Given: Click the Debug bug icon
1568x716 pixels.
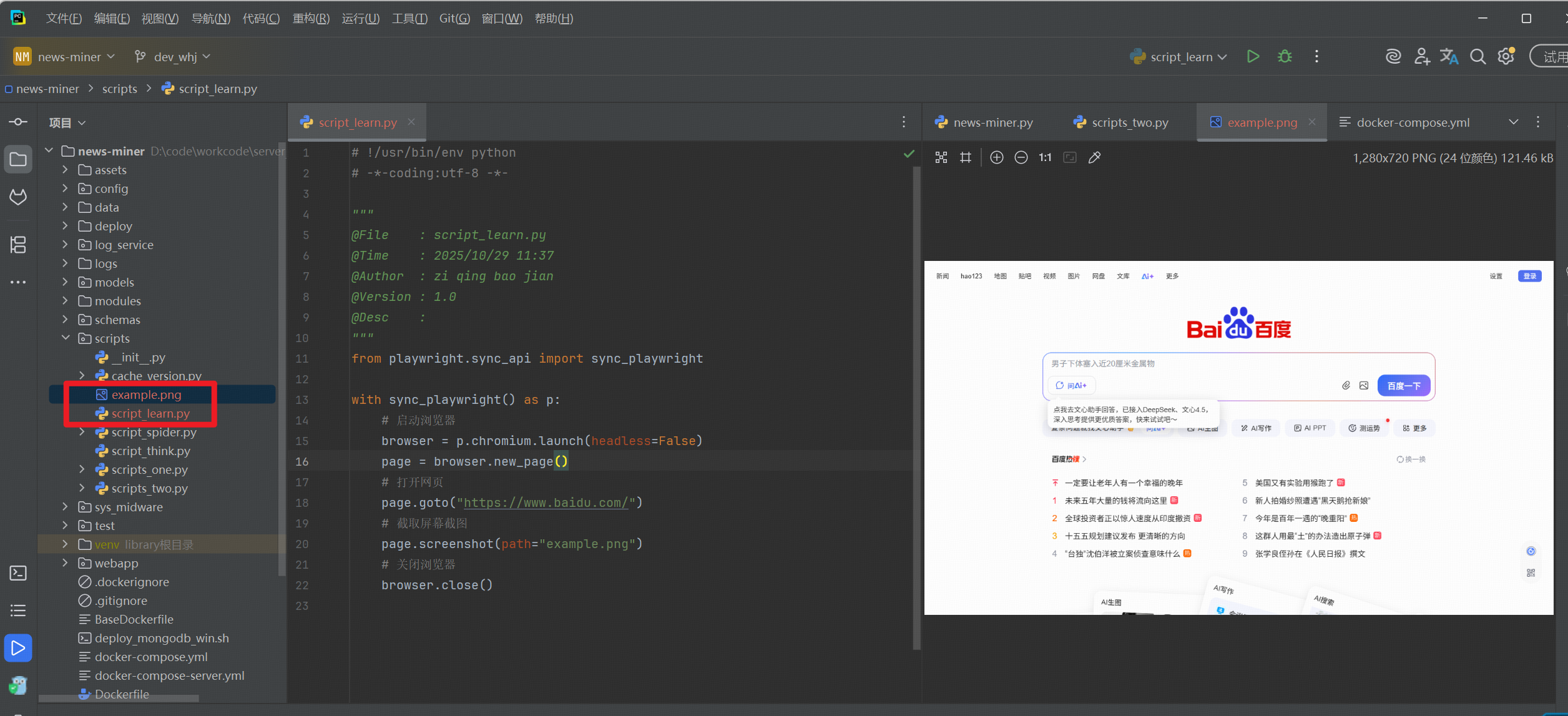Looking at the screenshot, I should pos(1285,57).
